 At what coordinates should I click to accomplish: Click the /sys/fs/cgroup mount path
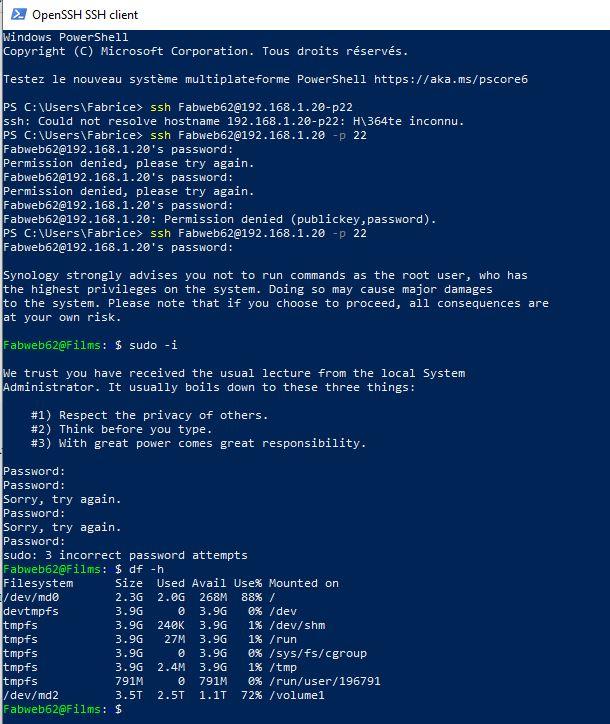pos(318,653)
